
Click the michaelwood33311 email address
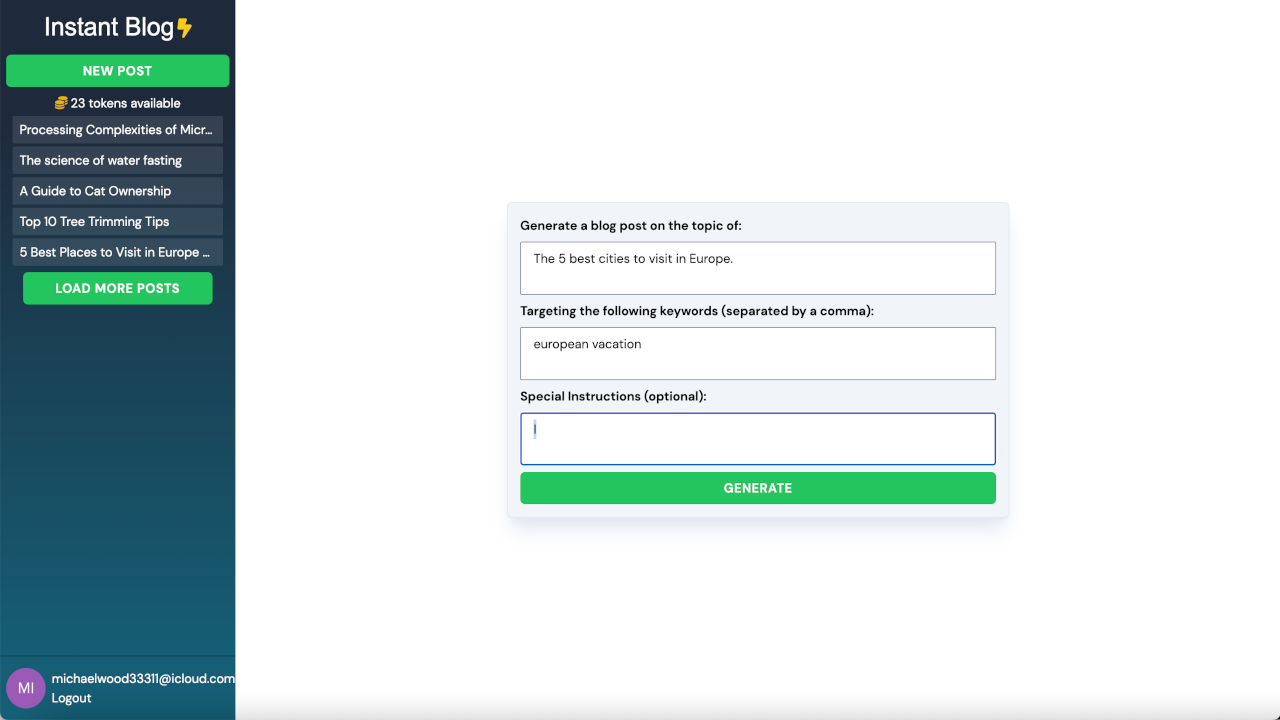143,678
